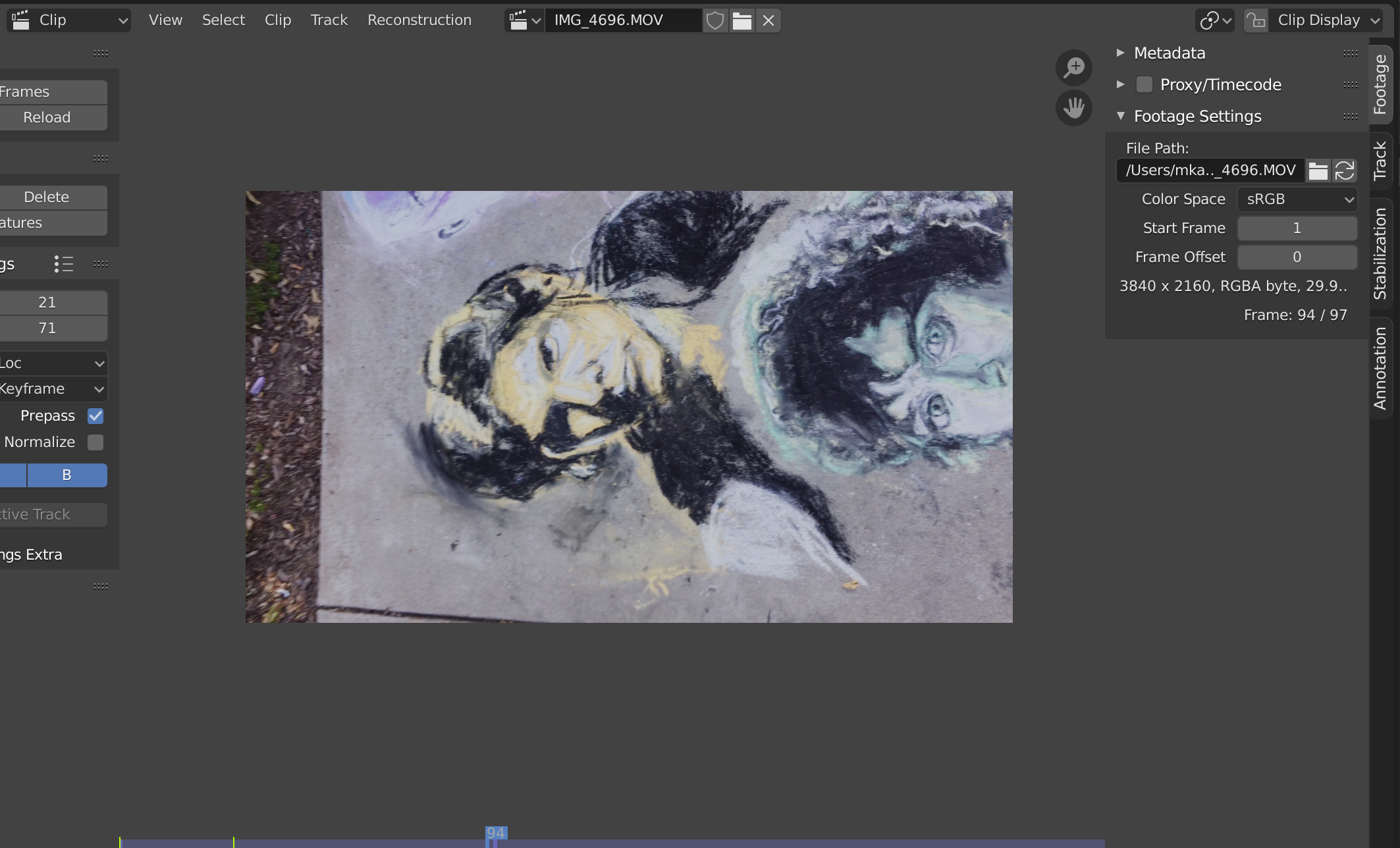Click the Frame Offset value field

[x=1297, y=257]
